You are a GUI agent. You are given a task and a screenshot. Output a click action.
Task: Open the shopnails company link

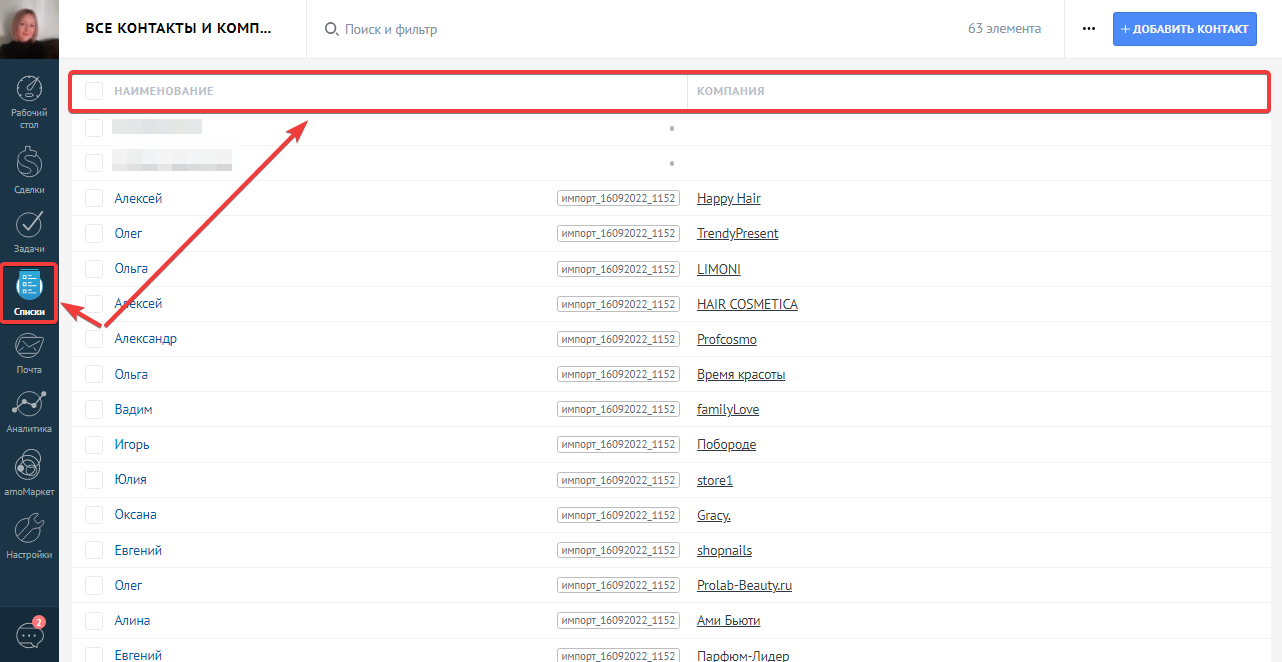725,550
